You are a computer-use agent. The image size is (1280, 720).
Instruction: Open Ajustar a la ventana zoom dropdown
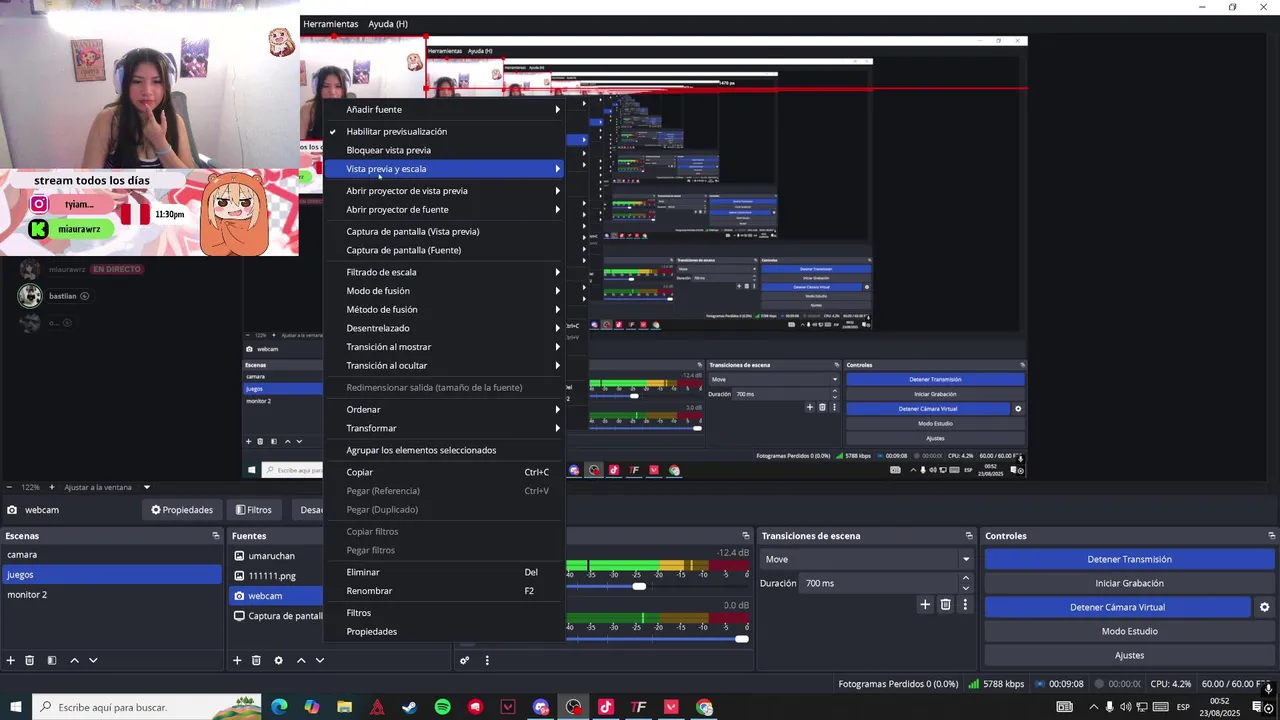[107, 487]
